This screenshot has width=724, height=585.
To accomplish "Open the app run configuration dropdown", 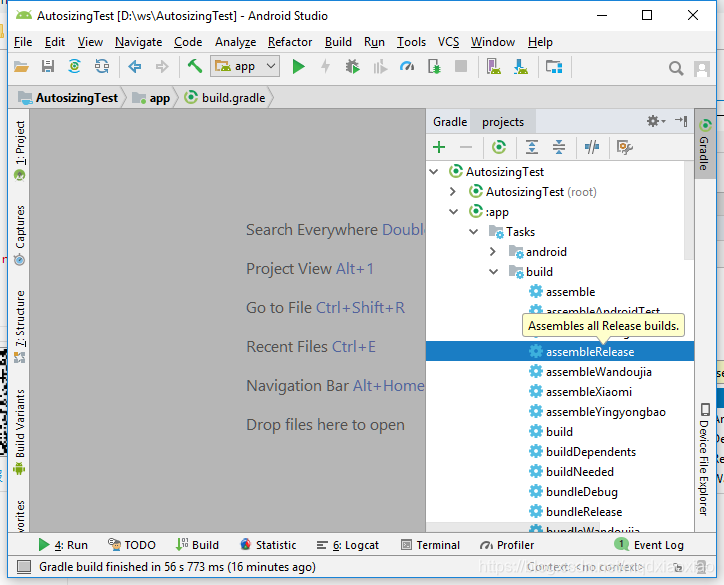I will pyautogui.click(x=245, y=66).
